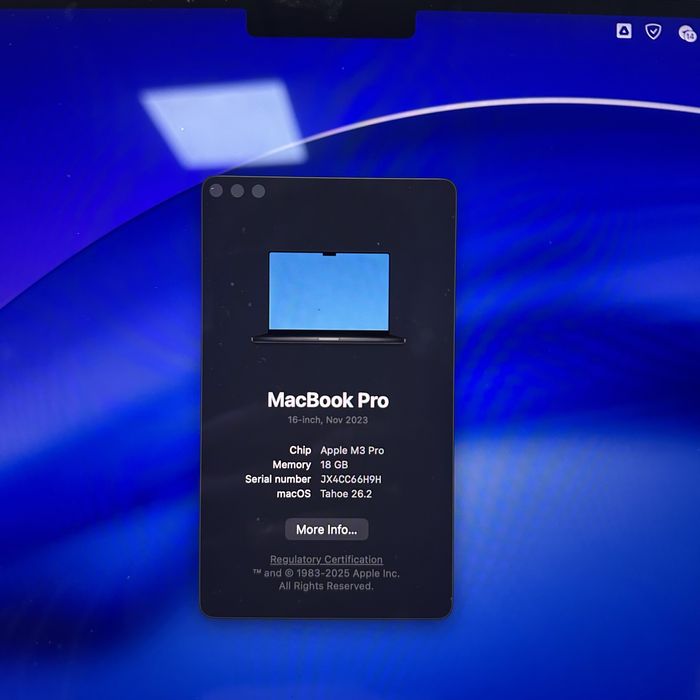This screenshot has height=700, width=700.
Task: Click the More Info... button
Action: click(327, 529)
